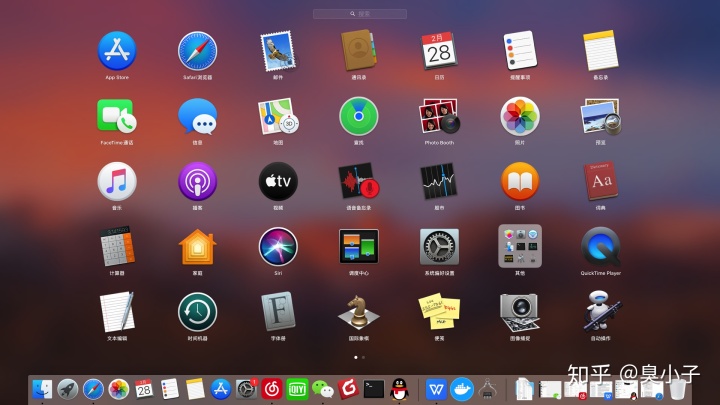Open App Store from the Dock
This screenshot has height=405, width=720.
221,389
